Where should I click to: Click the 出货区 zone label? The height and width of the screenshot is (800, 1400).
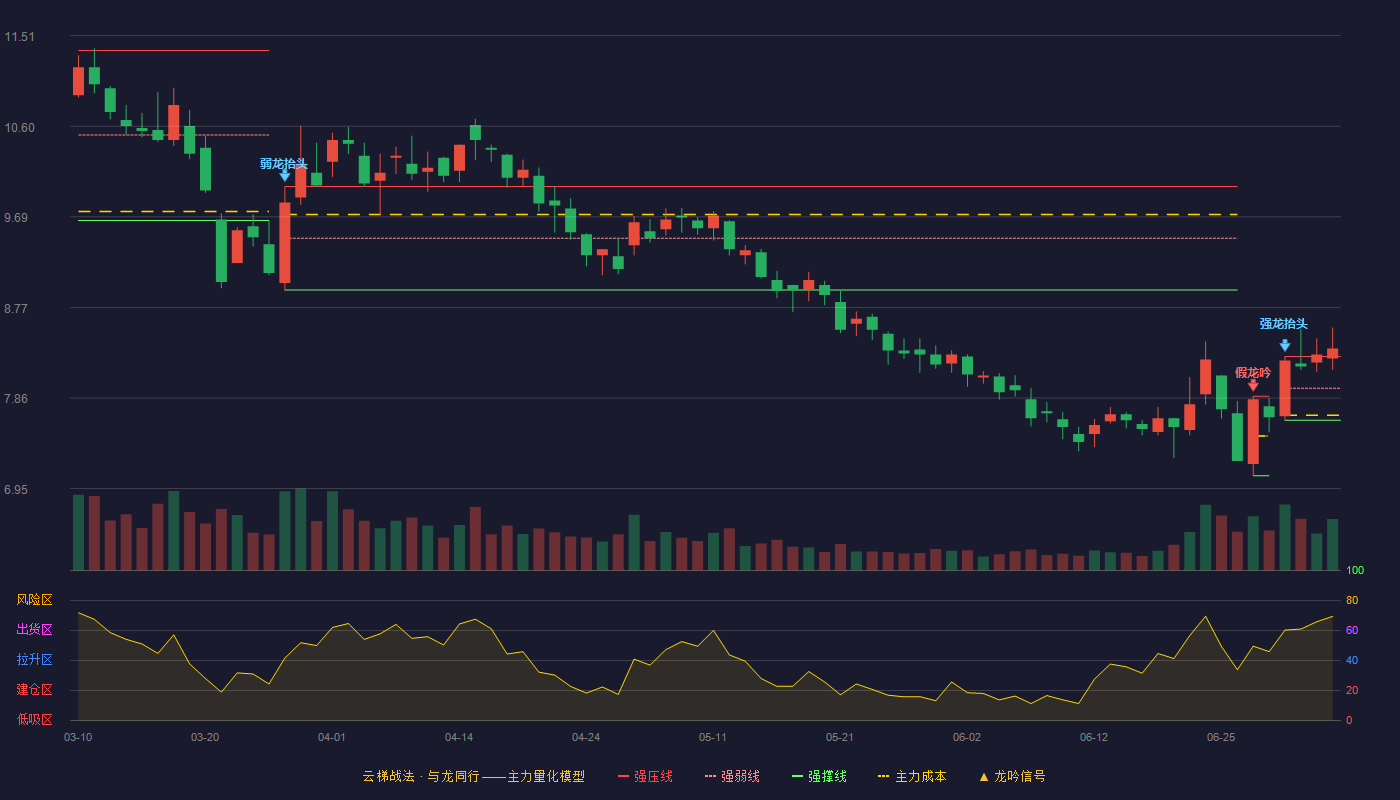34,630
